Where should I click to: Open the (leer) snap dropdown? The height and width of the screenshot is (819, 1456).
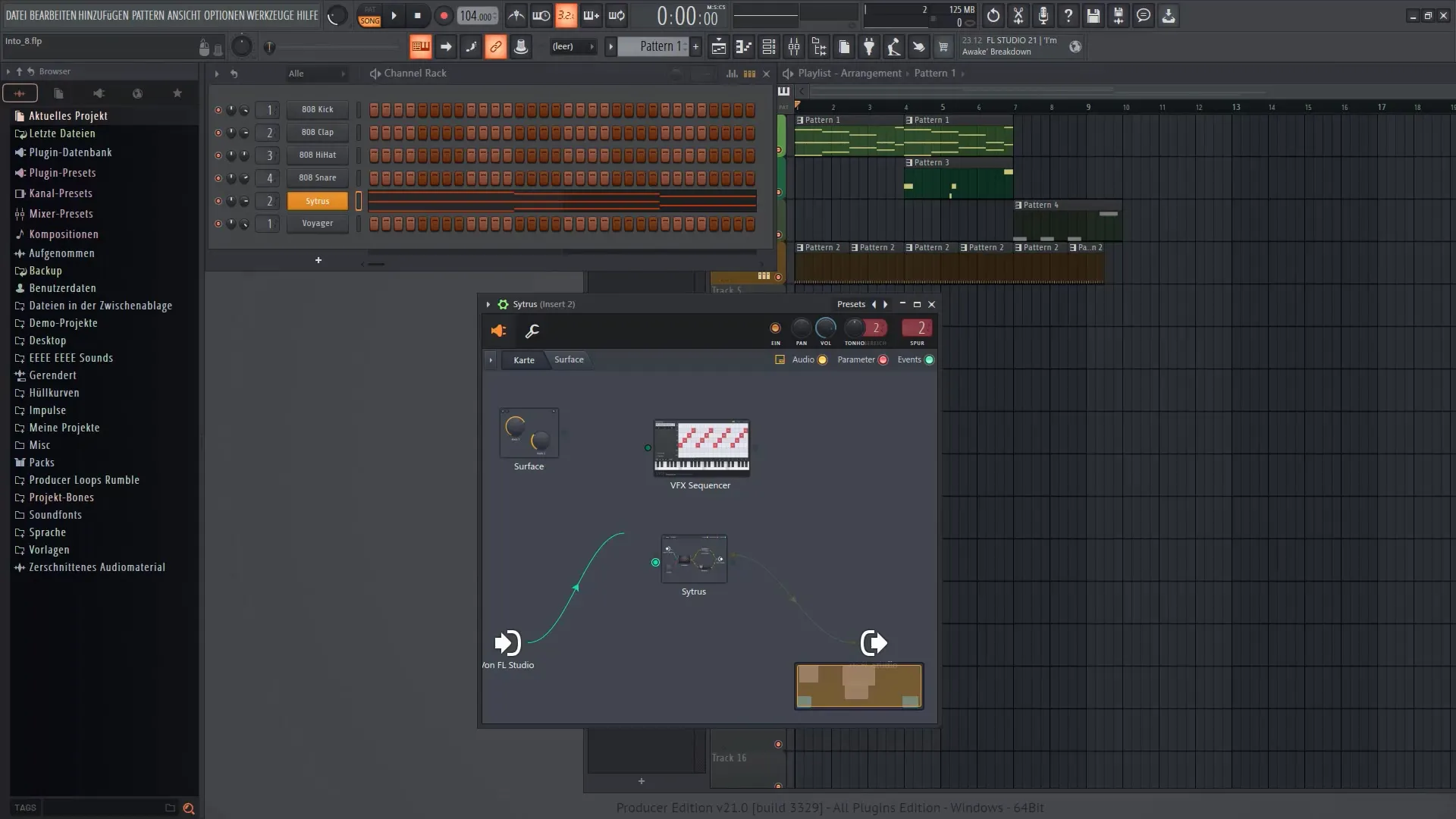(x=573, y=47)
